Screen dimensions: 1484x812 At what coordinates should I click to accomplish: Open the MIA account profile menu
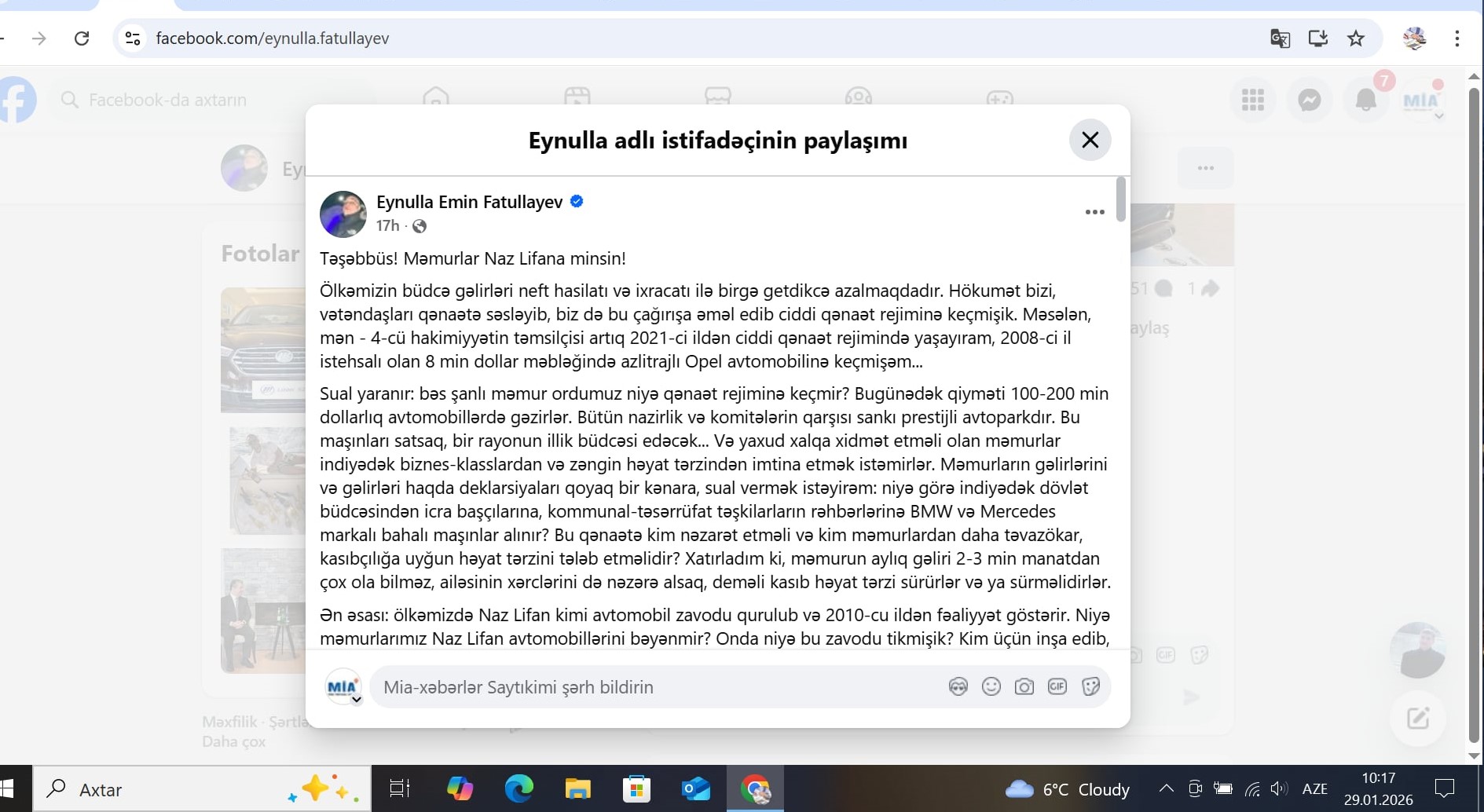(x=1421, y=100)
